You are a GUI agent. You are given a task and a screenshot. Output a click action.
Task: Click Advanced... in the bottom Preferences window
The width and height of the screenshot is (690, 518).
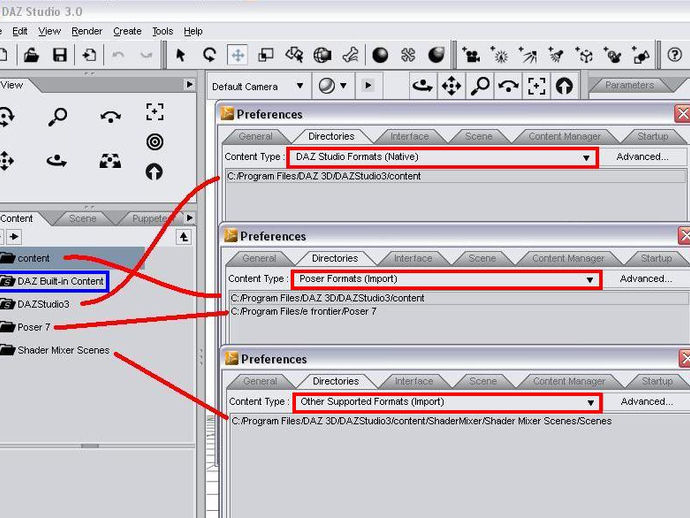(646, 401)
